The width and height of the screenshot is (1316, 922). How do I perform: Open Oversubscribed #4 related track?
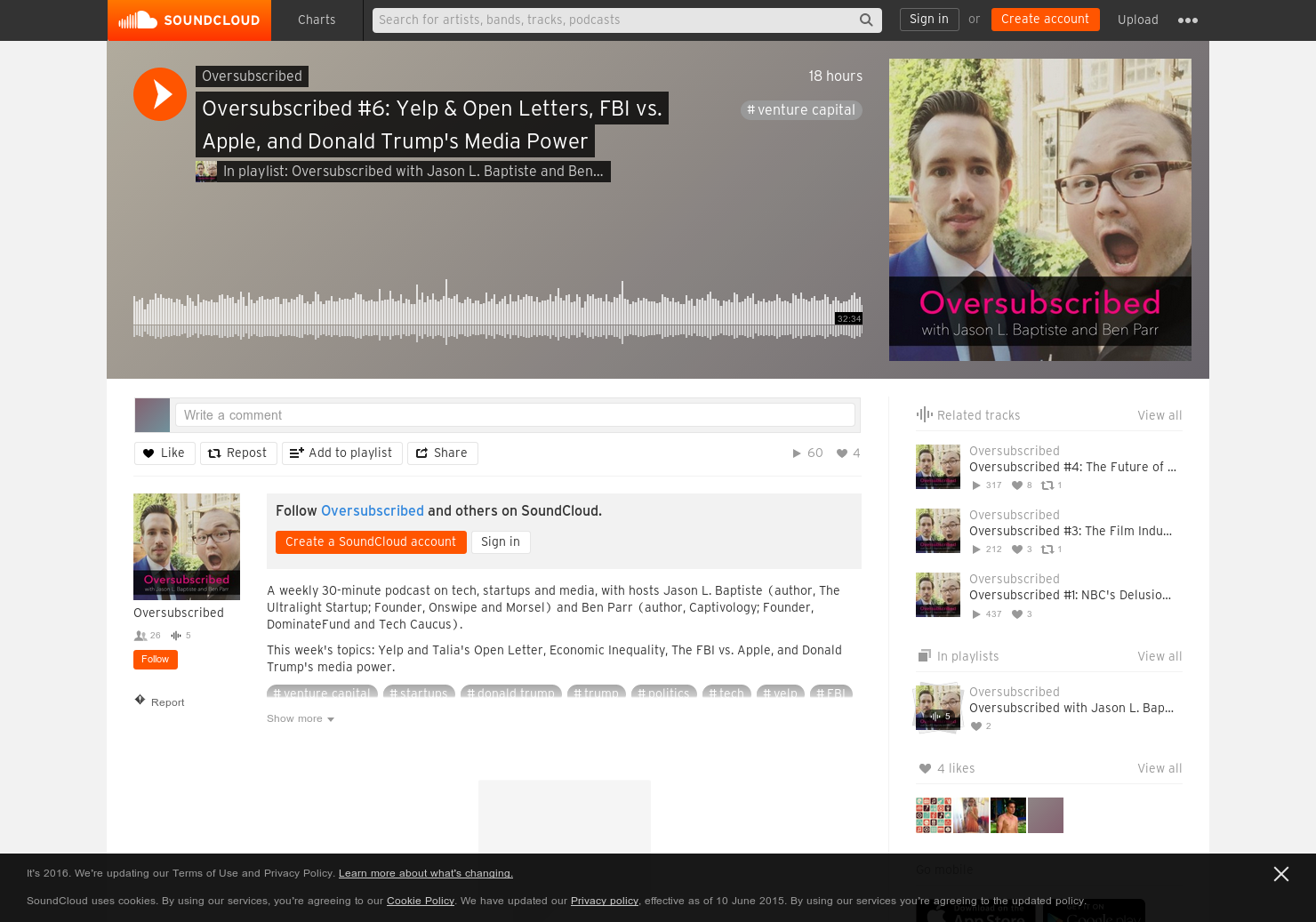click(1072, 467)
